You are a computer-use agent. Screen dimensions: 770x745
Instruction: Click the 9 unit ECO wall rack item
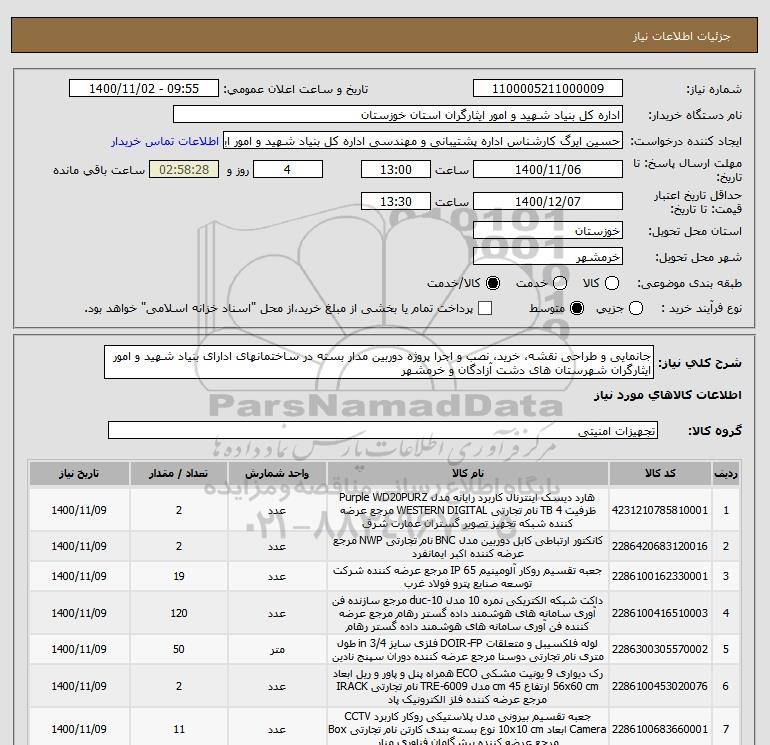[468, 686]
